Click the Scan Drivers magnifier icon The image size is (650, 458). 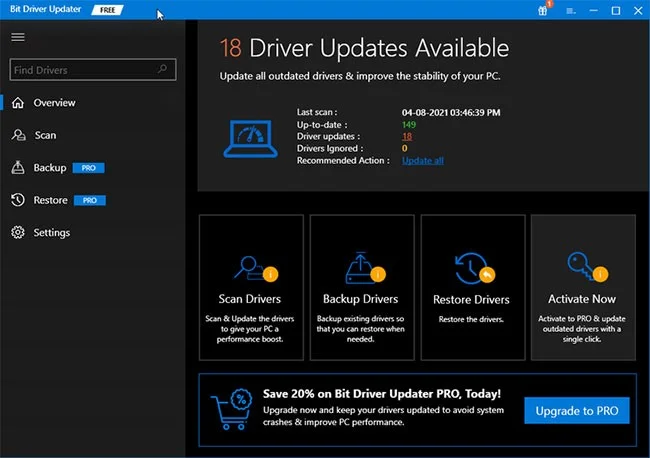pos(255,269)
